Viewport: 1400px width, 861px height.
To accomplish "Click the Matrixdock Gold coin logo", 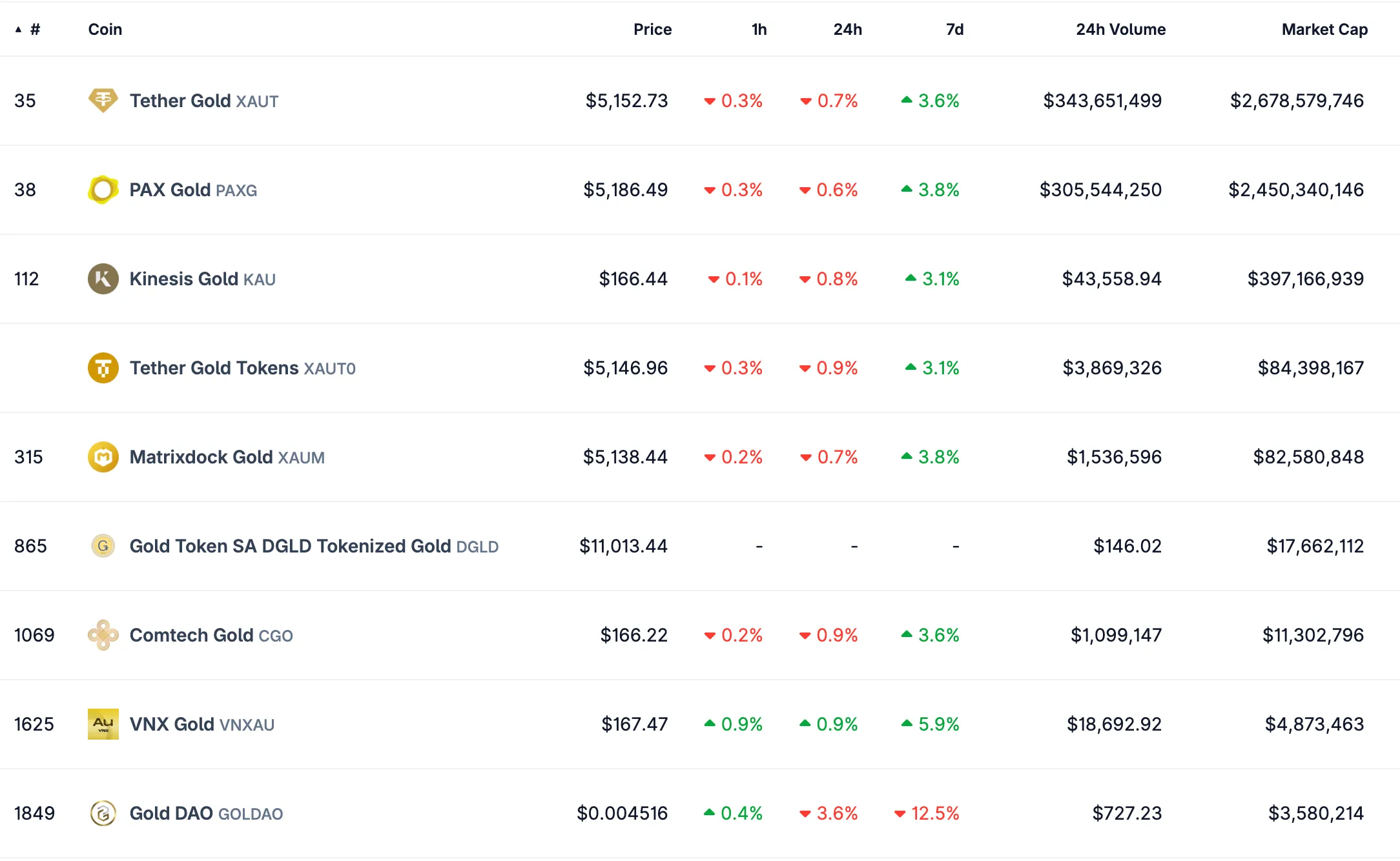I will (103, 457).
